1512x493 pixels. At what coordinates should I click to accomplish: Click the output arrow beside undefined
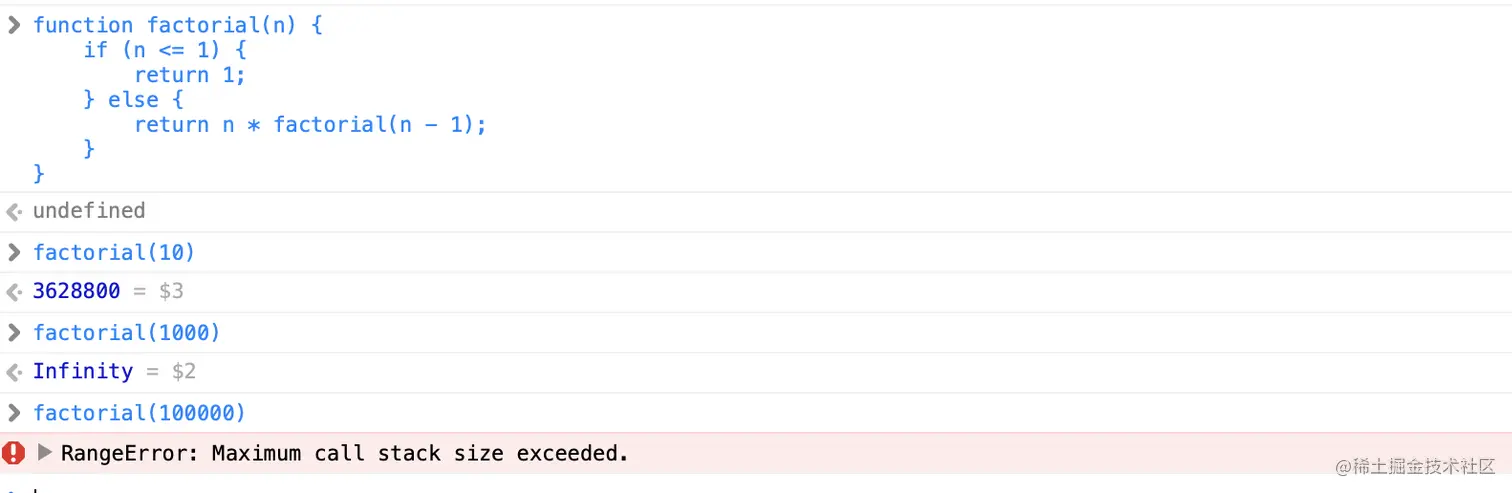(x=14, y=211)
